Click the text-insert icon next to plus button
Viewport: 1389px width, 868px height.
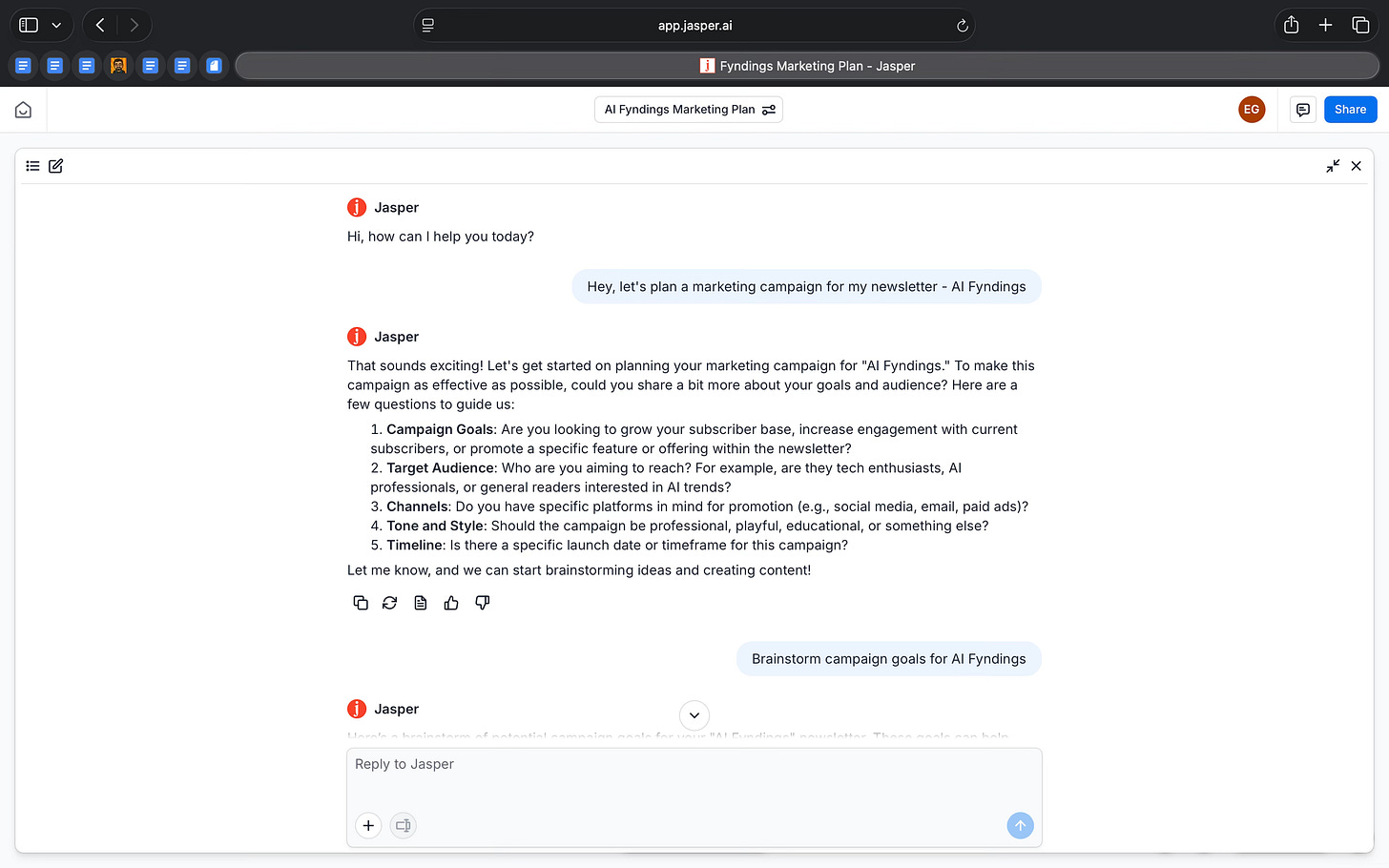404,826
